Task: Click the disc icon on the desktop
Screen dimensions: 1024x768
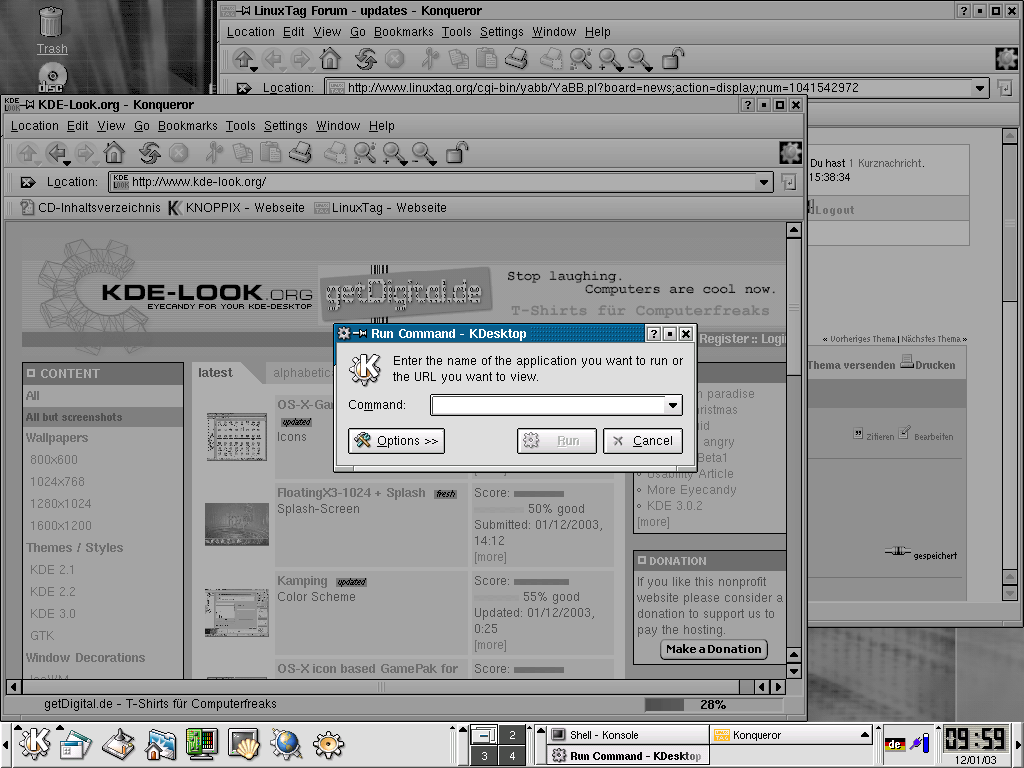Action: [x=52, y=78]
